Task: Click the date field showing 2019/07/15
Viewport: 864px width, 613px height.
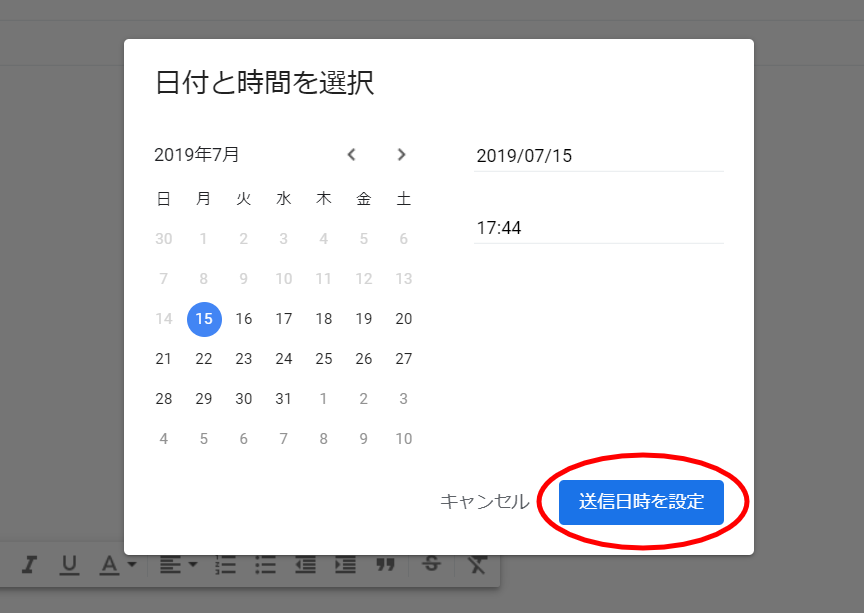Action: [x=599, y=156]
